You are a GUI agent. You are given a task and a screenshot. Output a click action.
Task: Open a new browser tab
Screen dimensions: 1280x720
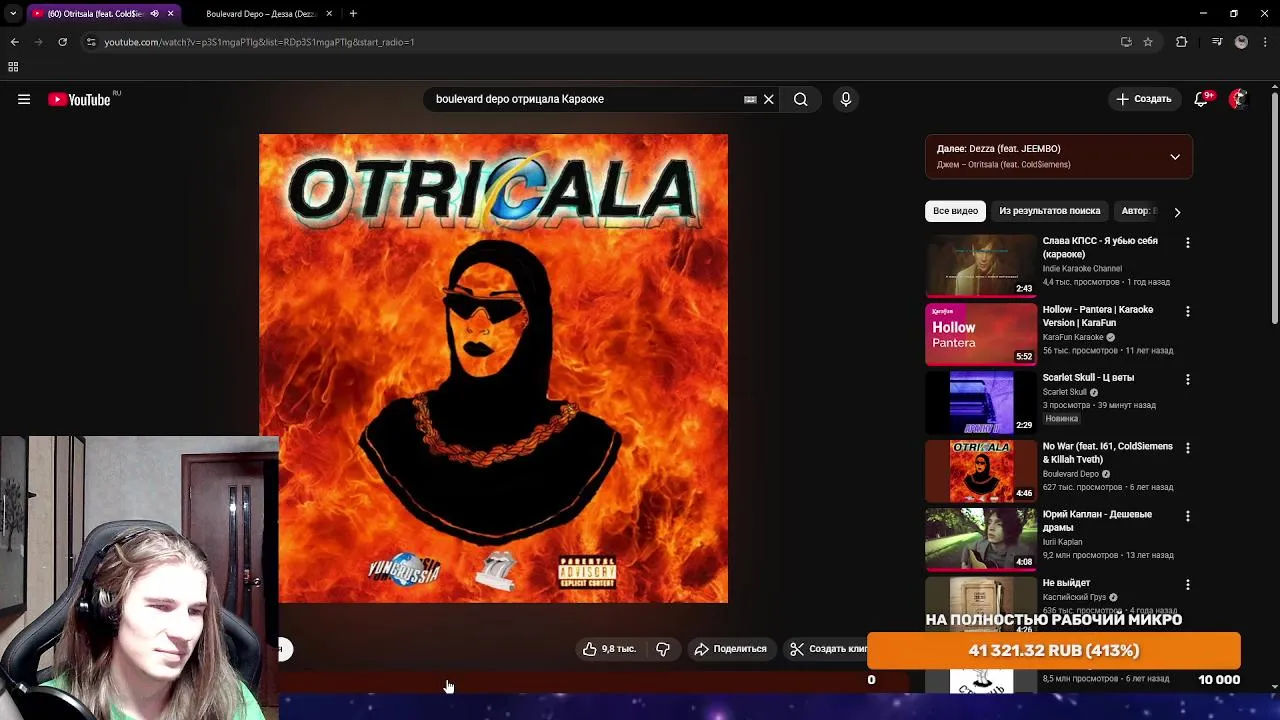click(353, 14)
